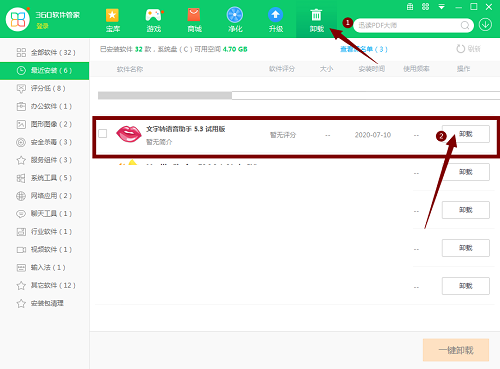
Task: Go to the 商城 store
Action: click(x=194, y=20)
